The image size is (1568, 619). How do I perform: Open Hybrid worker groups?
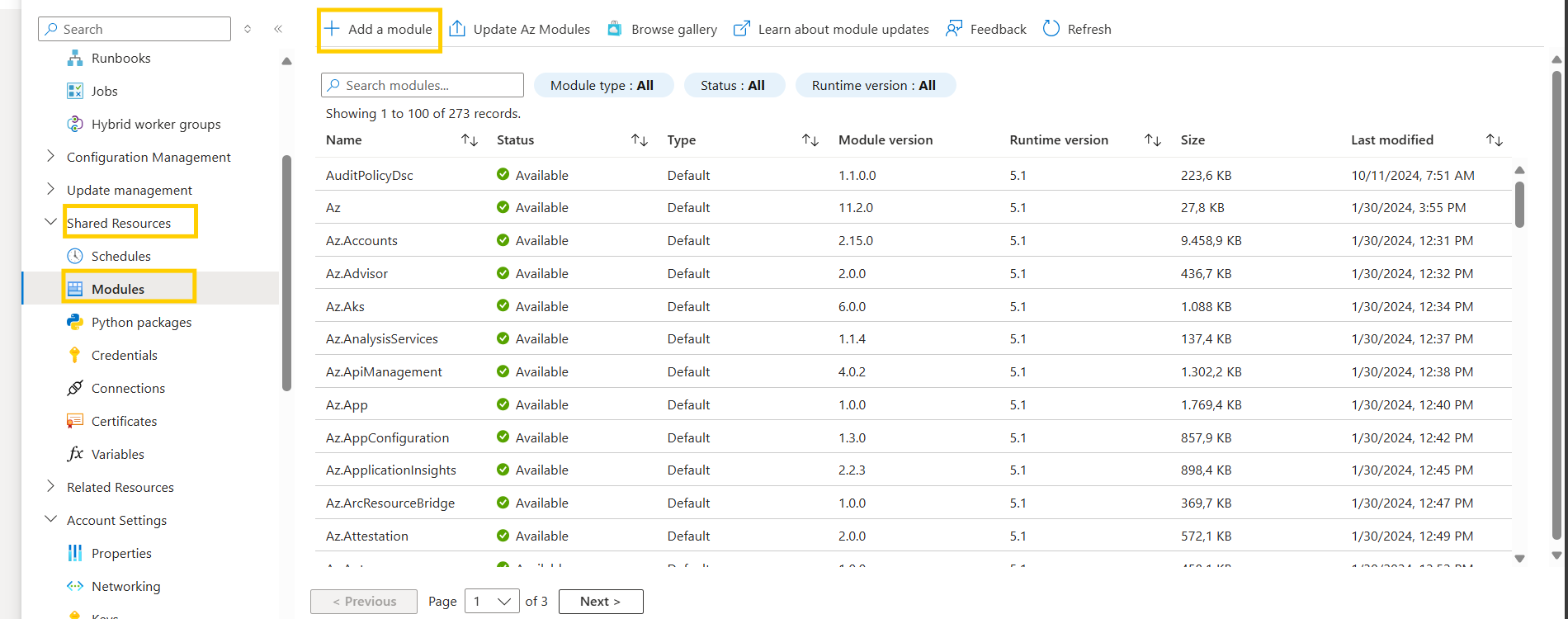coord(156,124)
